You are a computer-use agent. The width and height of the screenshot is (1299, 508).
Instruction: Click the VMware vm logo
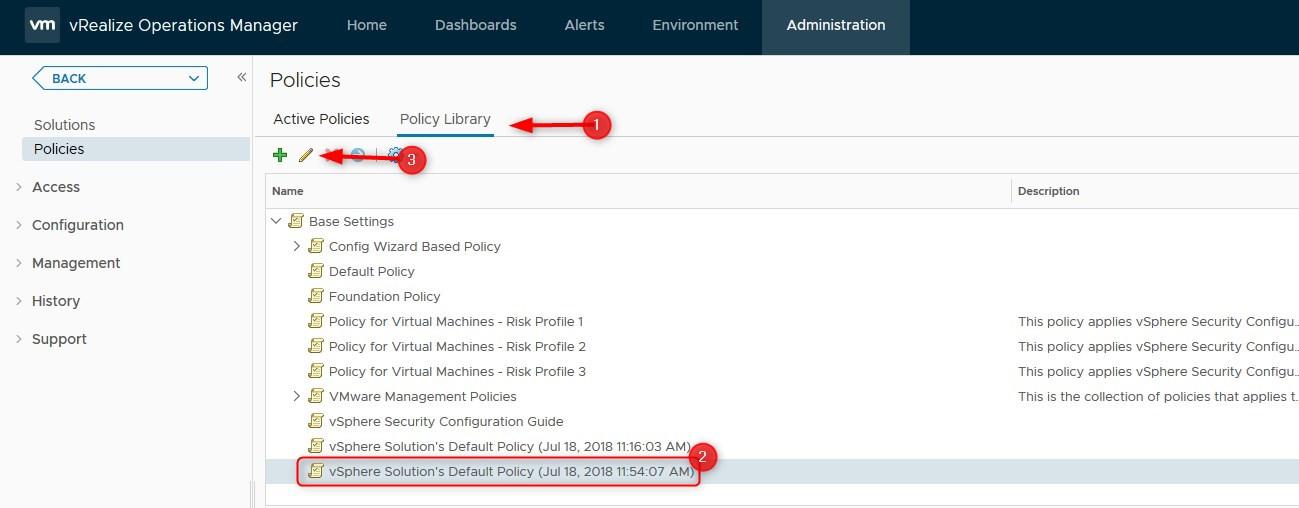42,25
